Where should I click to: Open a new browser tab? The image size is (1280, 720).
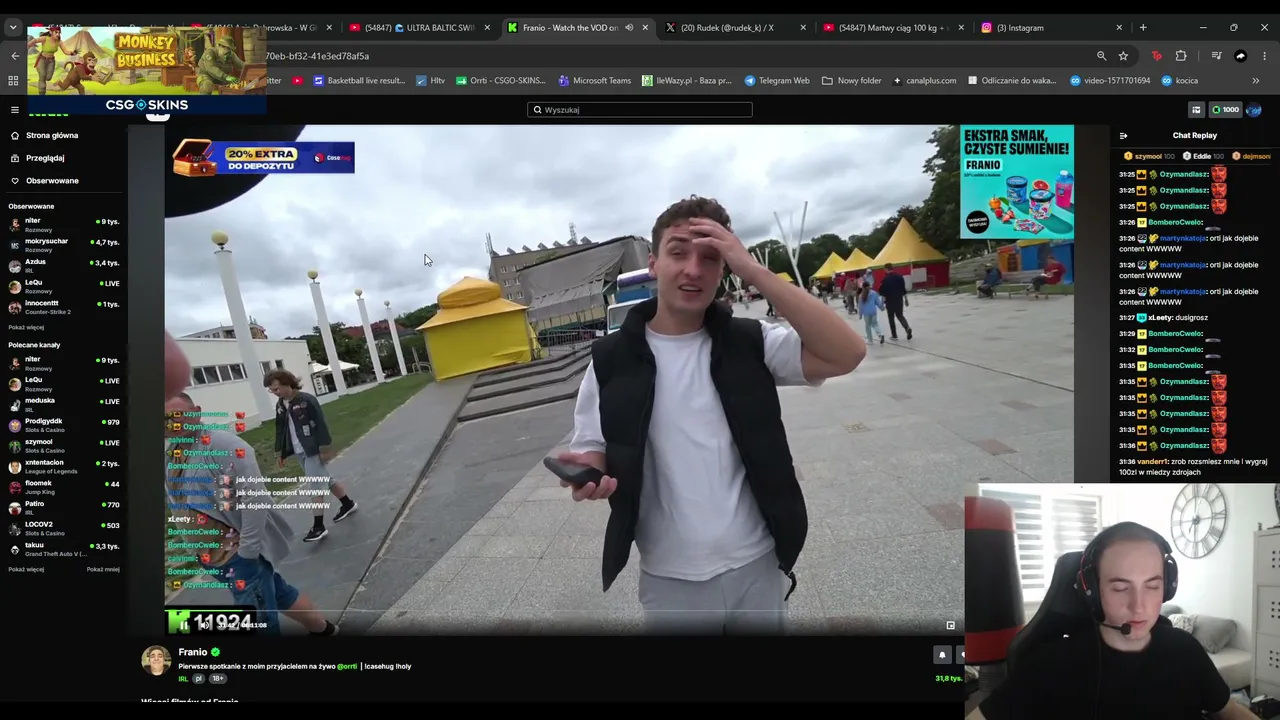(x=1143, y=28)
